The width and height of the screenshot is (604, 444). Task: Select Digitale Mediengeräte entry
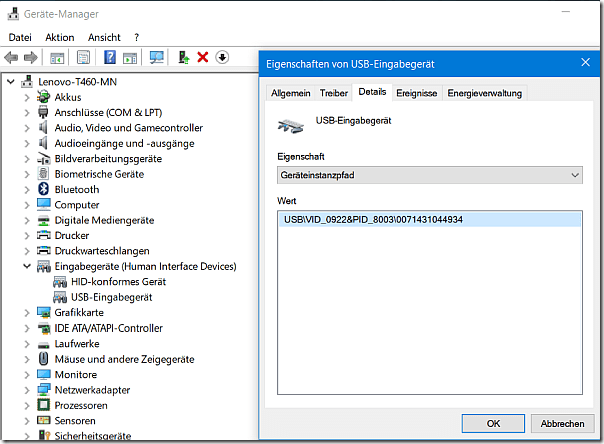[104, 220]
